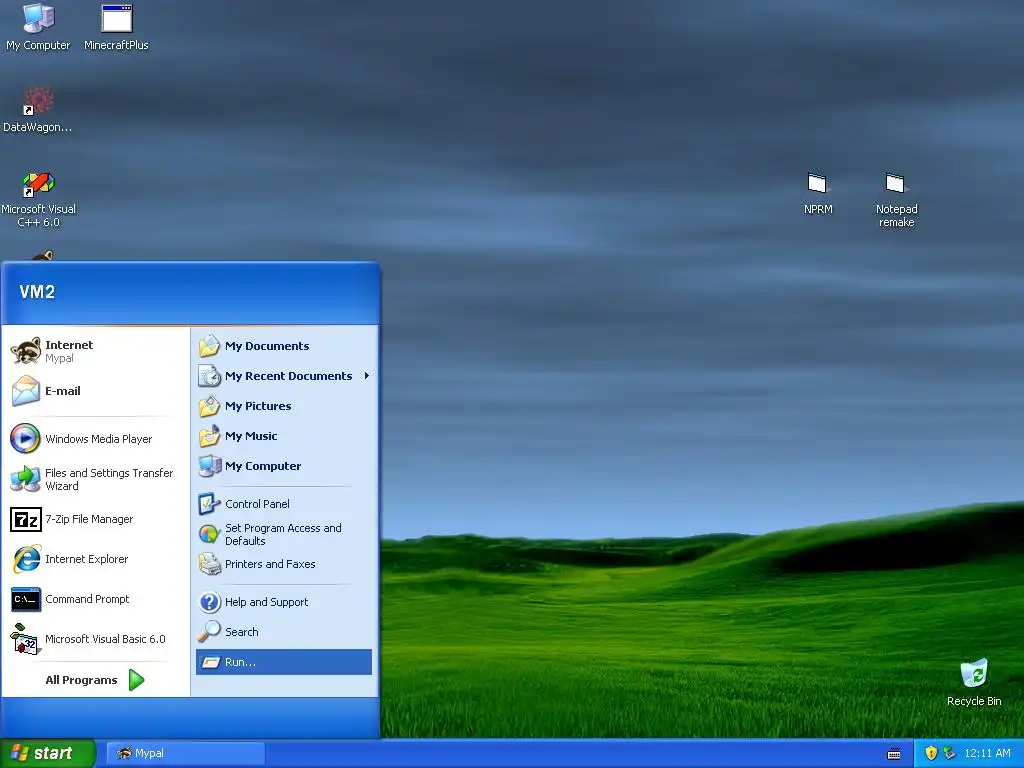The height and width of the screenshot is (768, 1024).
Task: Click the VM2 user name header
Action: coord(37,291)
